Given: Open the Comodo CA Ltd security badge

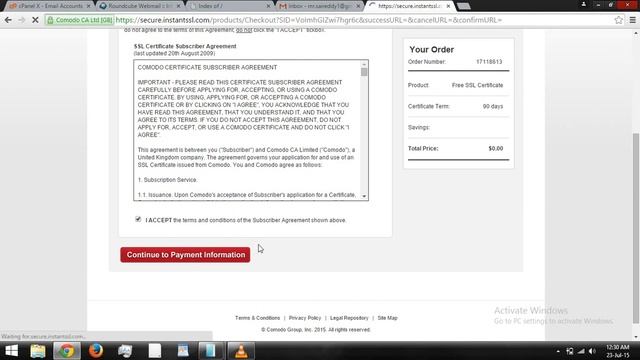Looking at the screenshot, I should pos(80,20).
